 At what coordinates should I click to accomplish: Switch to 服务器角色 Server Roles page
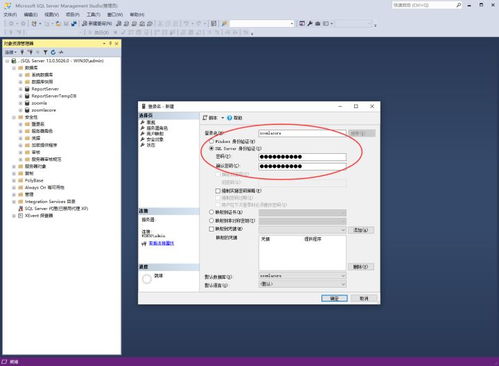157,128
